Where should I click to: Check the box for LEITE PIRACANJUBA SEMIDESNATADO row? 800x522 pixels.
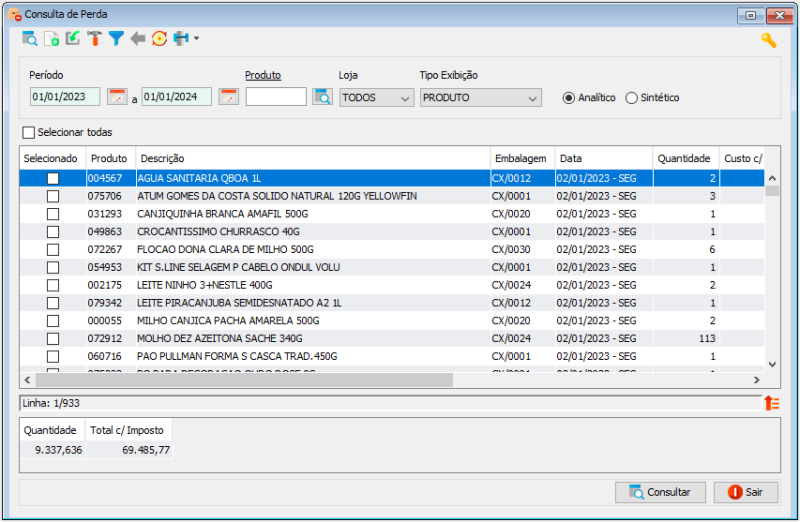[53, 303]
